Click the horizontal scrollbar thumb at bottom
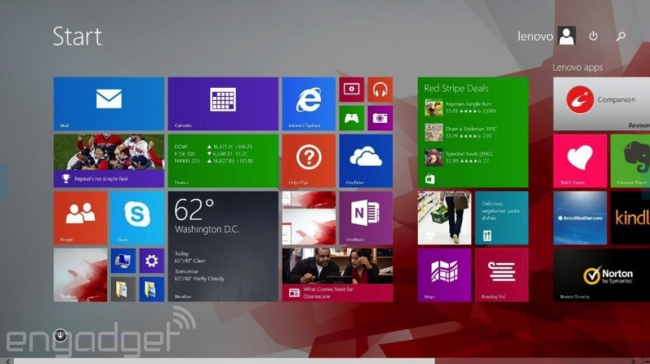This screenshot has height=364, width=650. (224, 361)
